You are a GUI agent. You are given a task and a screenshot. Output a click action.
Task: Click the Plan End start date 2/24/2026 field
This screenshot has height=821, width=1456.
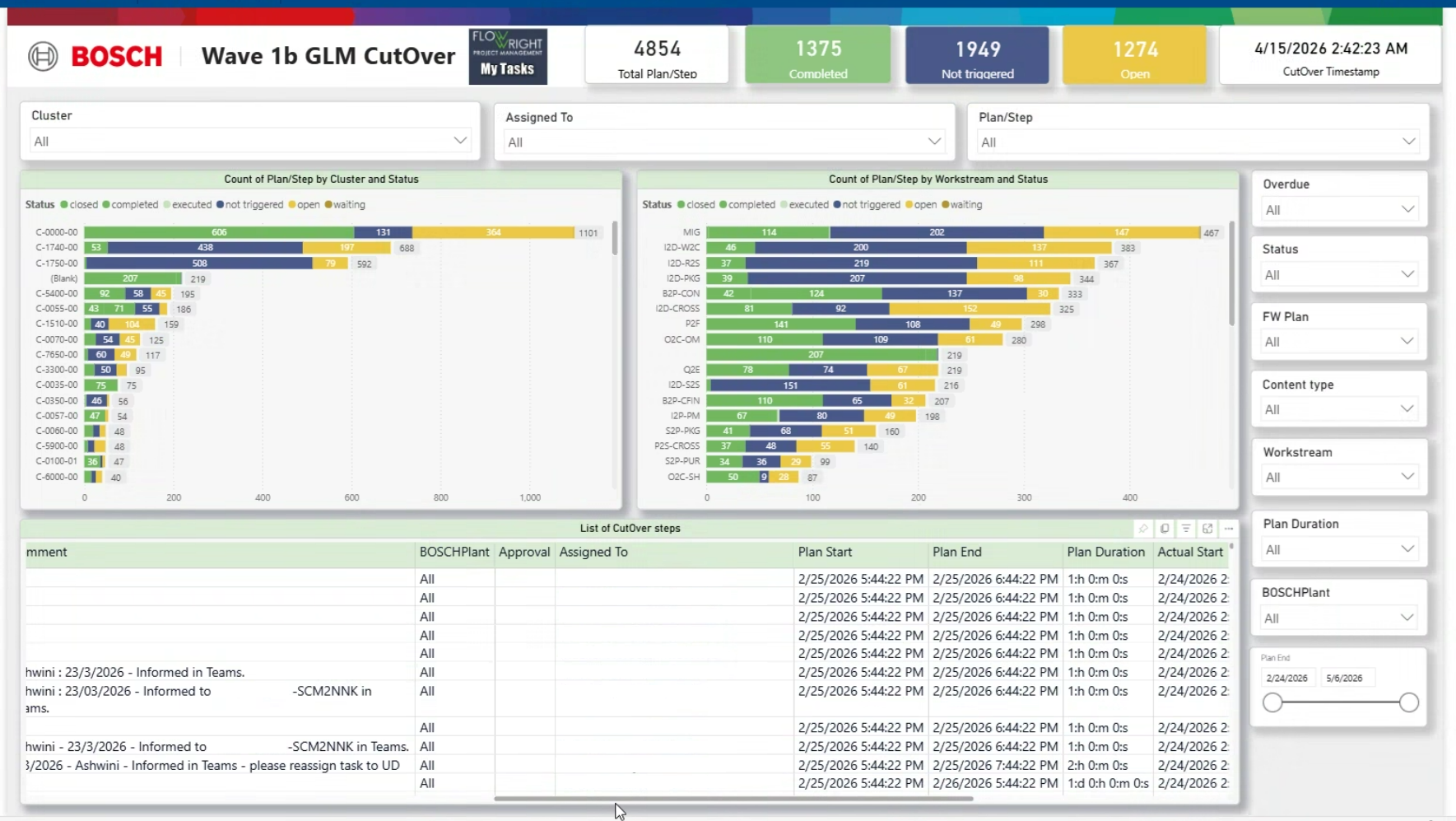click(x=1287, y=678)
